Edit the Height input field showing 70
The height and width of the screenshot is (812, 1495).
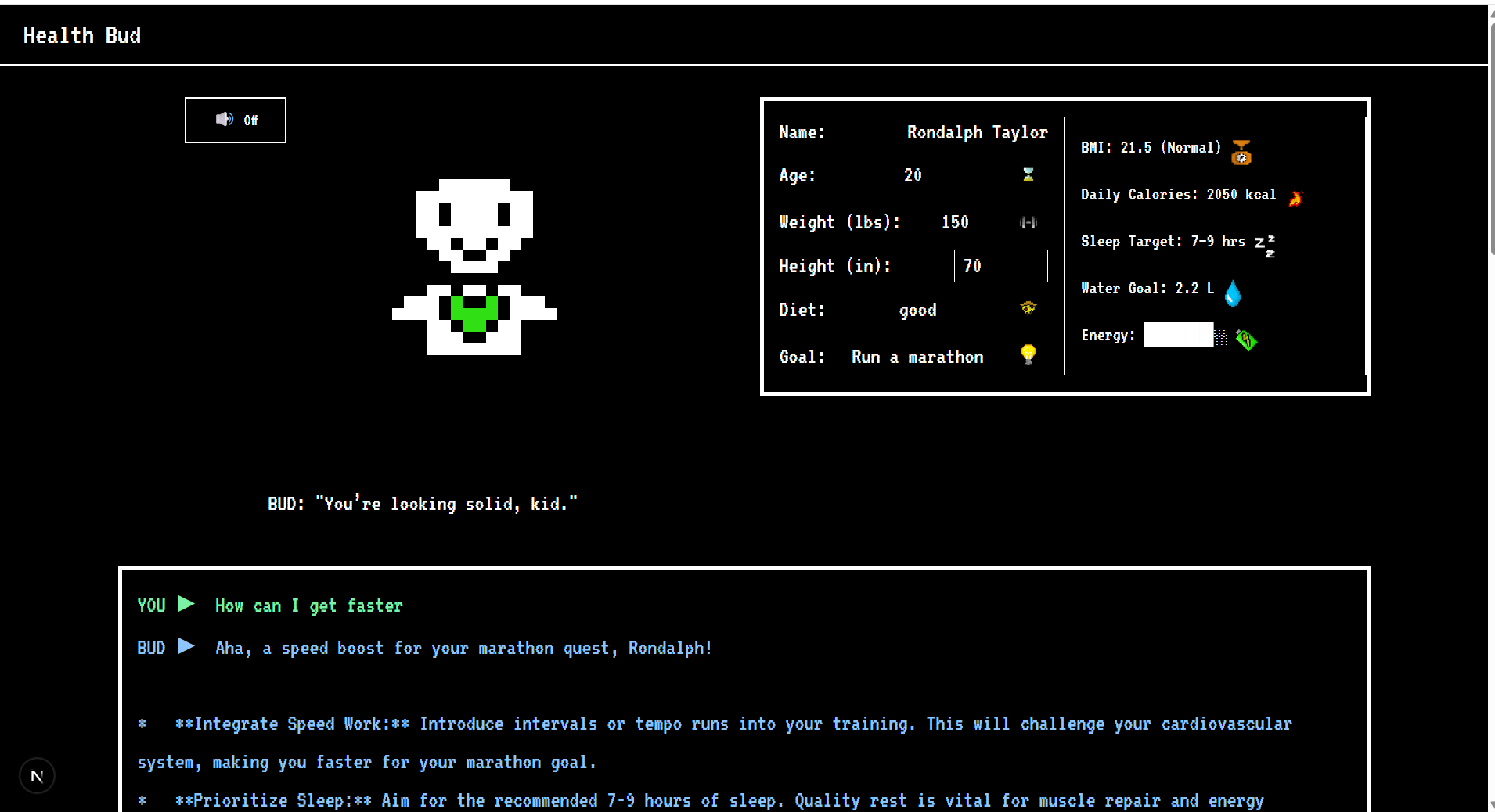coord(1000,266)
